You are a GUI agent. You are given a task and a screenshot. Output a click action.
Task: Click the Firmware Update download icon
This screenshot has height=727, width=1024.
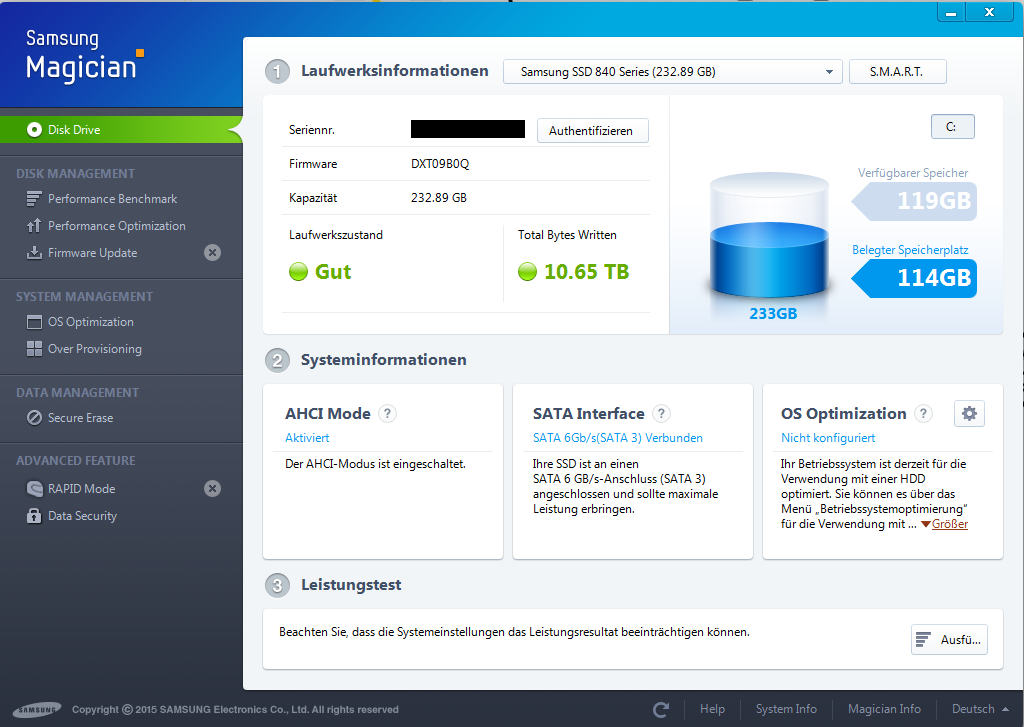click(x=34, y=253)
